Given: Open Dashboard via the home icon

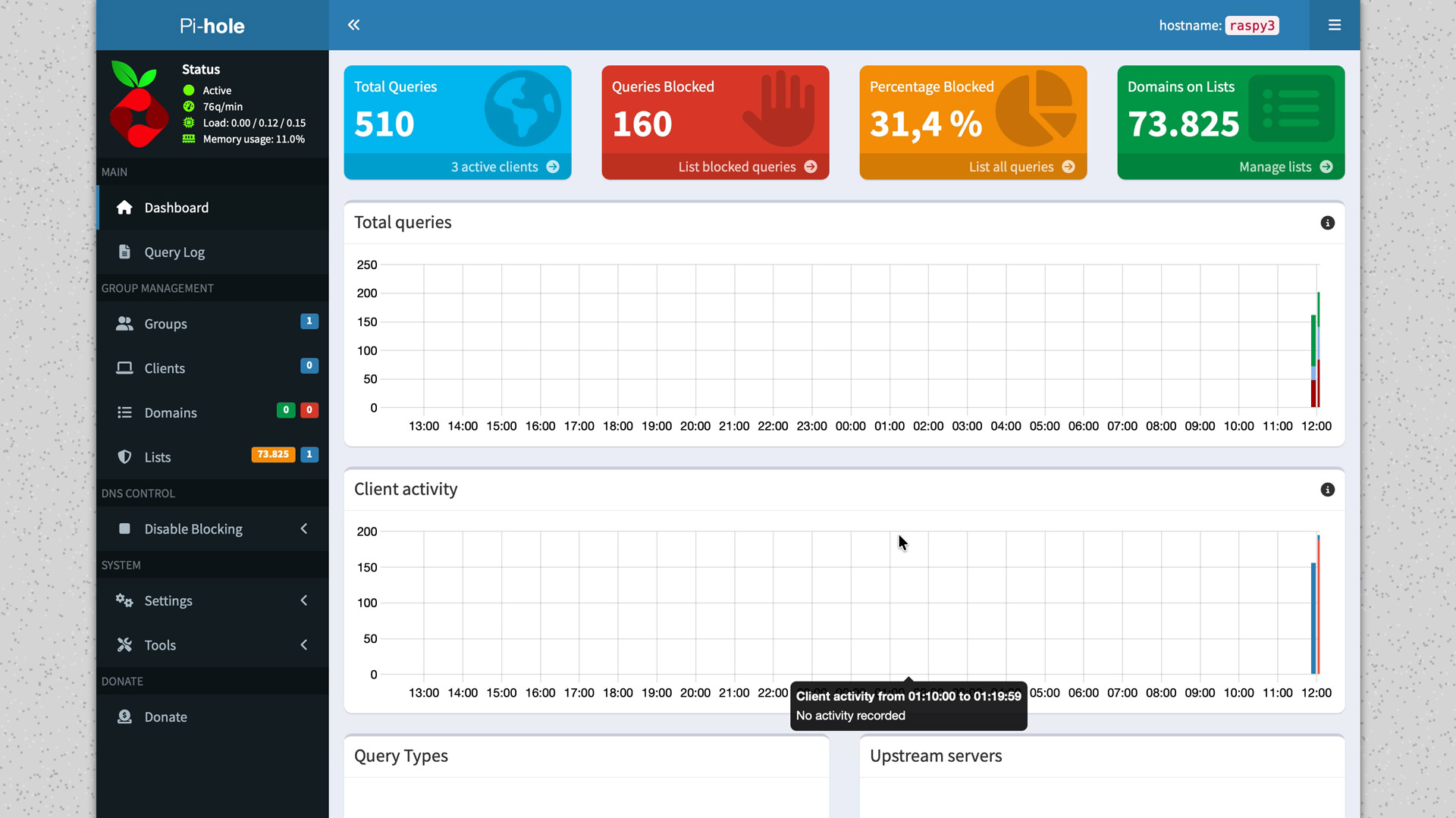Looking at the screenshot, I should 124,207.
